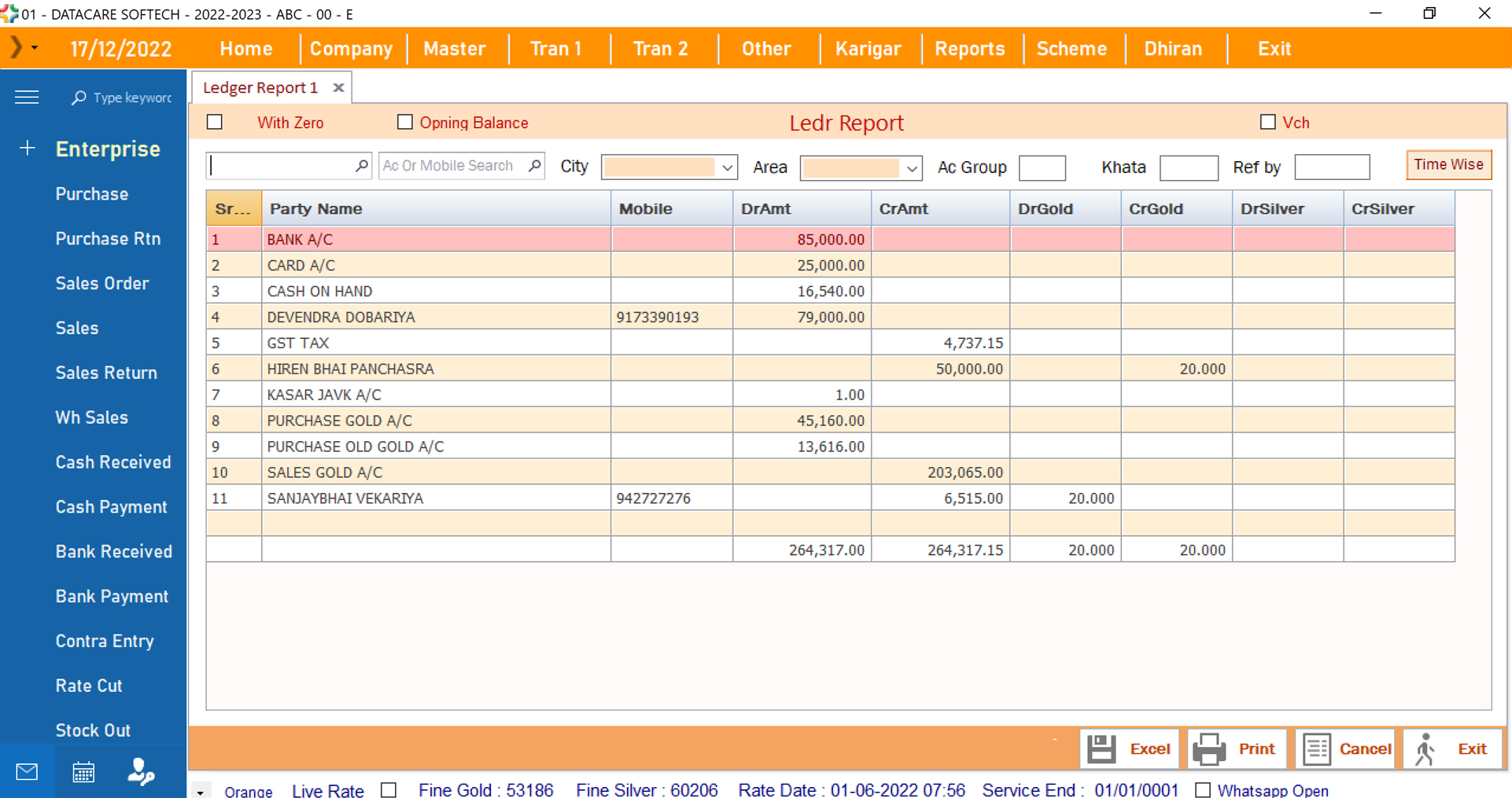Viewport: 1512px width, 798px height.
Task: Click the Party Name column header
Action: (x=437, y=209)
